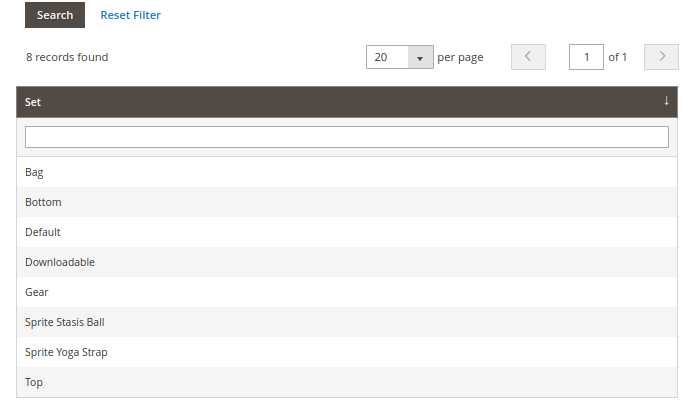This screenshot has height=400, width=689.
Task: Open the Downloadable attribute set row
Action: pyautogui.click(x=60, y=262)
